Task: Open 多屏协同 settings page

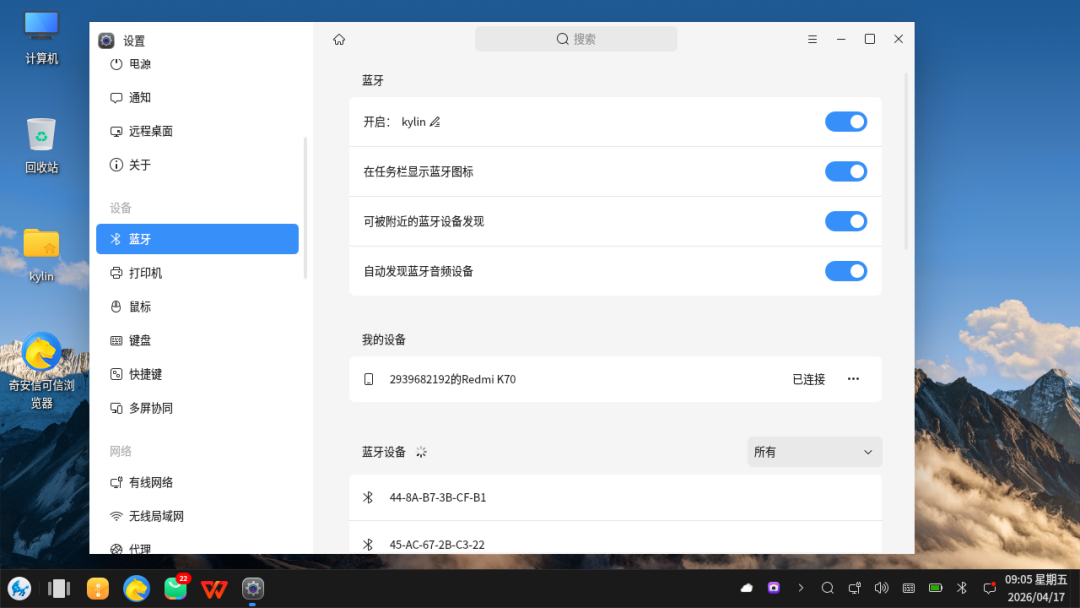Action: (197, 408)
